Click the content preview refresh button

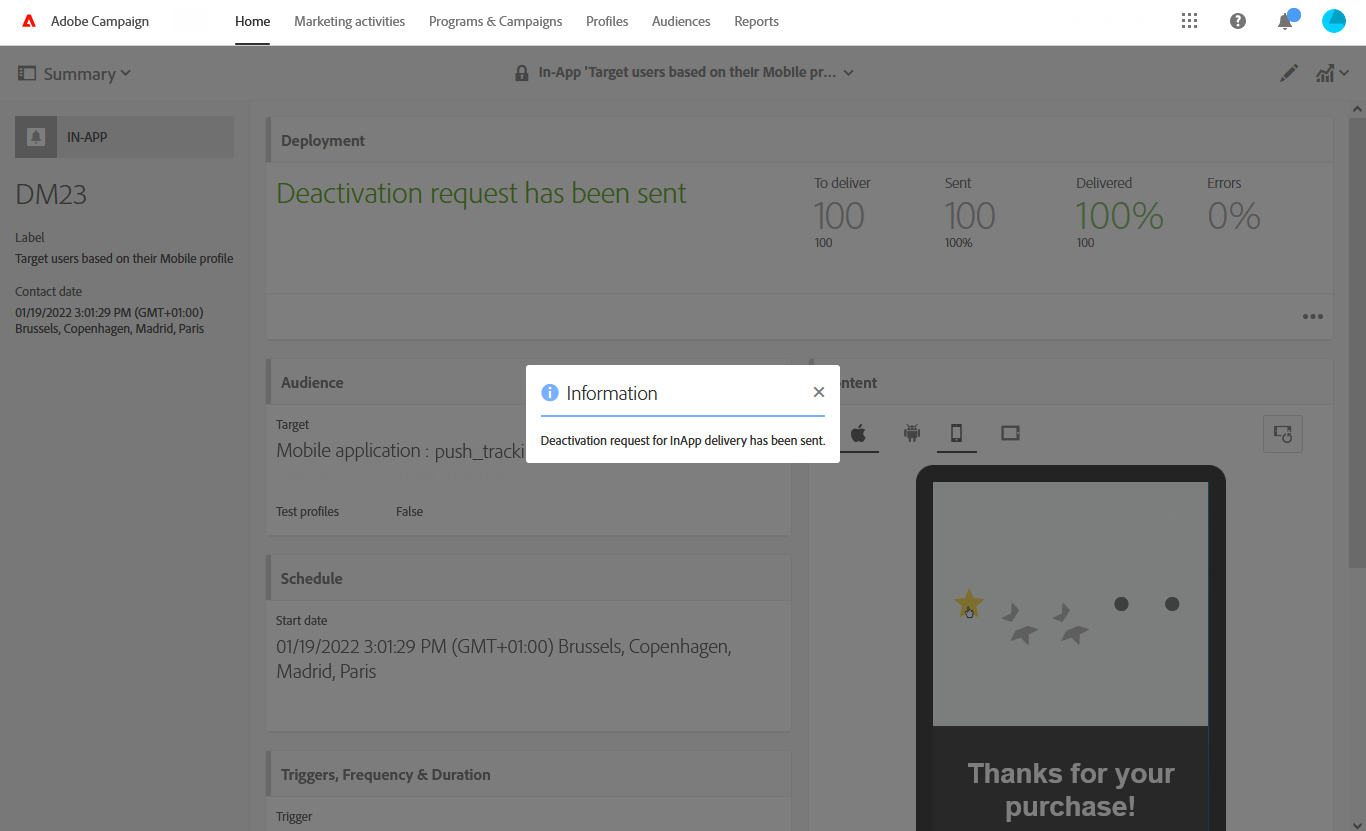[1282, 434]
